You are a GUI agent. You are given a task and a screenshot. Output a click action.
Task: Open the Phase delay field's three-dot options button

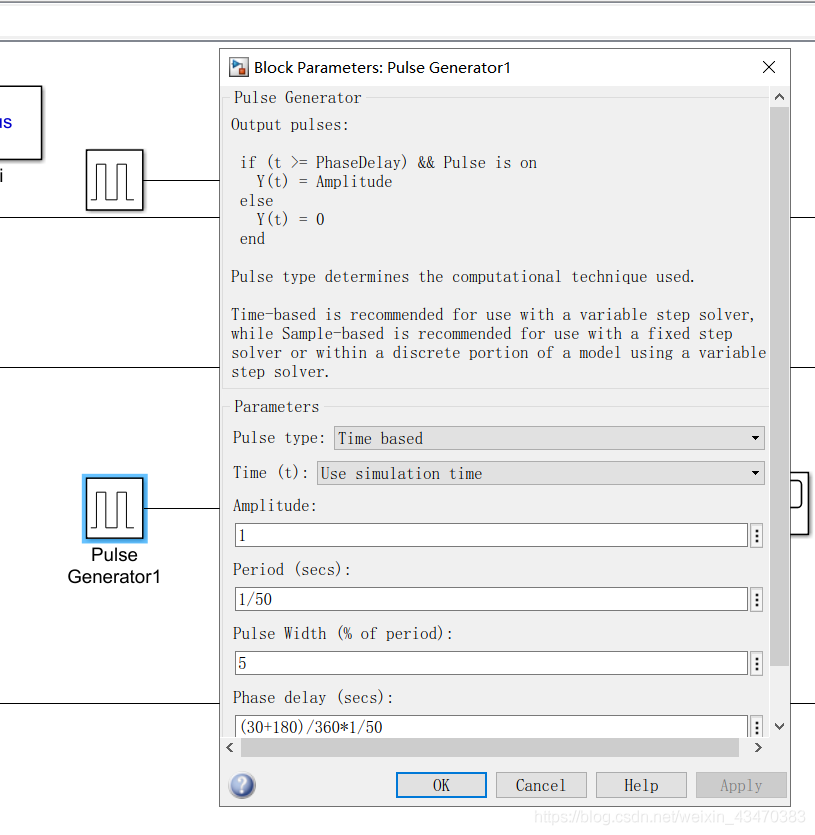[756, 726]
